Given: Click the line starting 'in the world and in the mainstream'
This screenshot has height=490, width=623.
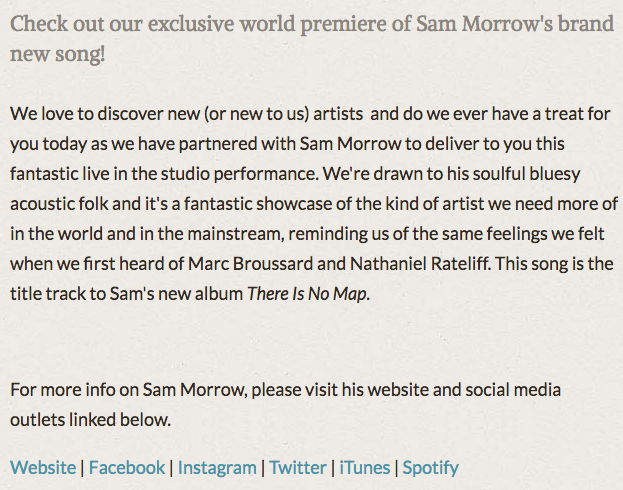Looking at the screenshot, I should (307, 234).
